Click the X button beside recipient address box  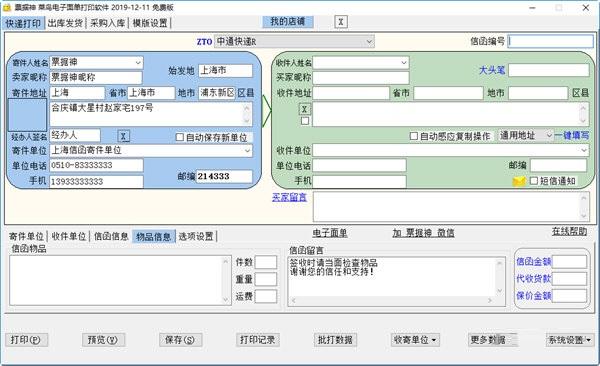pyautogui.click(x=305, y=109)
